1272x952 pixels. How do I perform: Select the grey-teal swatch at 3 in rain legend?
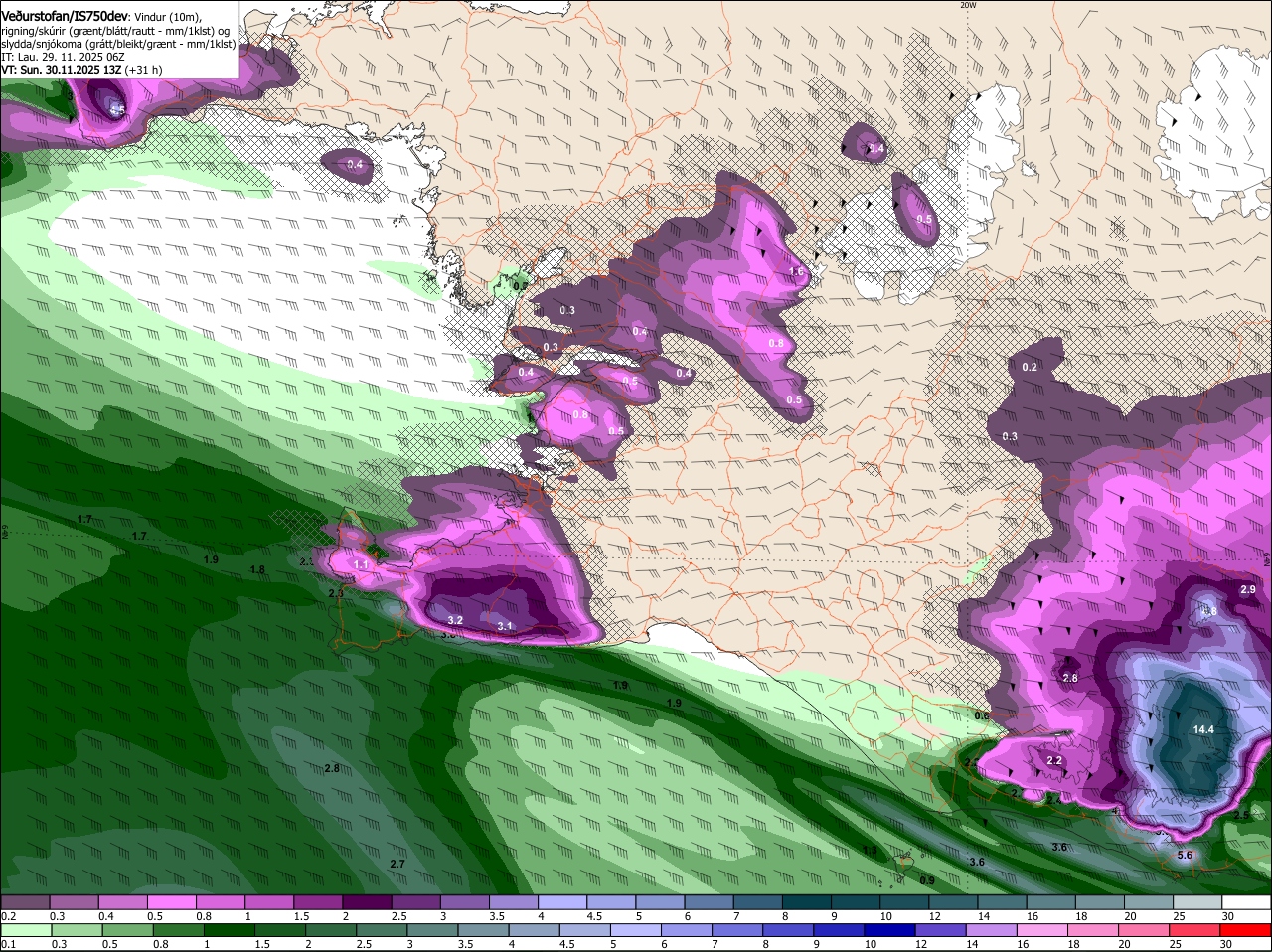431,930
